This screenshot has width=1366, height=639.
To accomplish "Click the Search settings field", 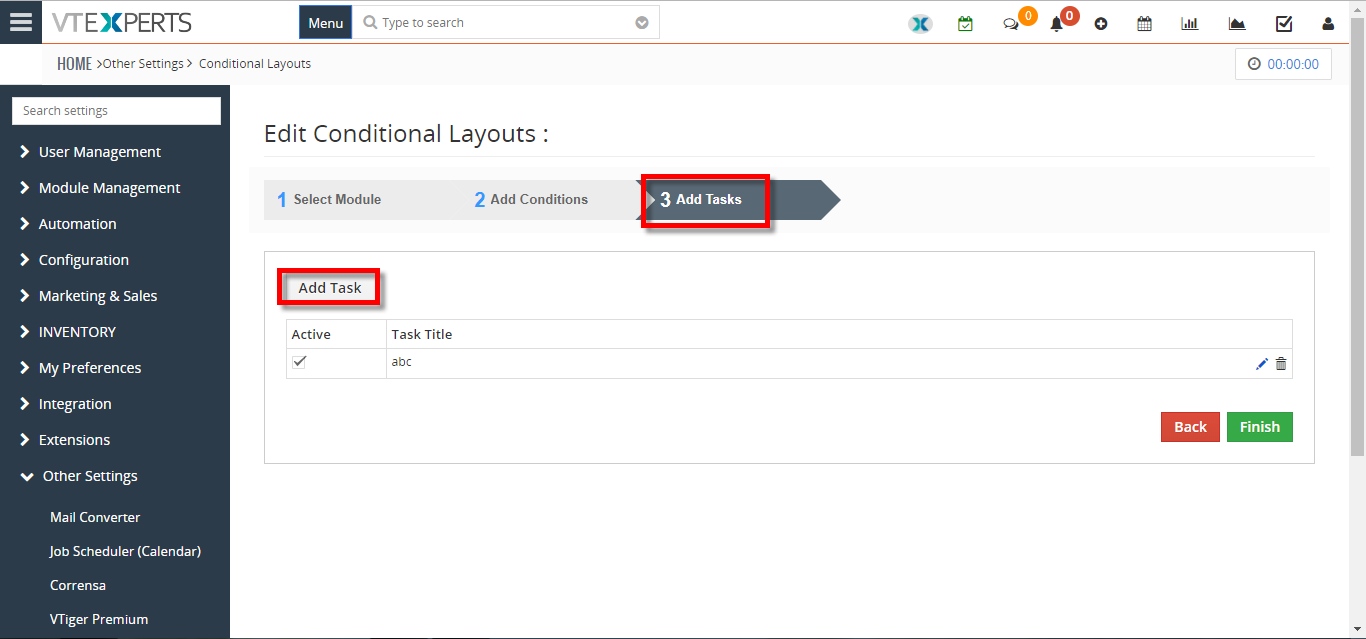I will [x=116, y=111].
